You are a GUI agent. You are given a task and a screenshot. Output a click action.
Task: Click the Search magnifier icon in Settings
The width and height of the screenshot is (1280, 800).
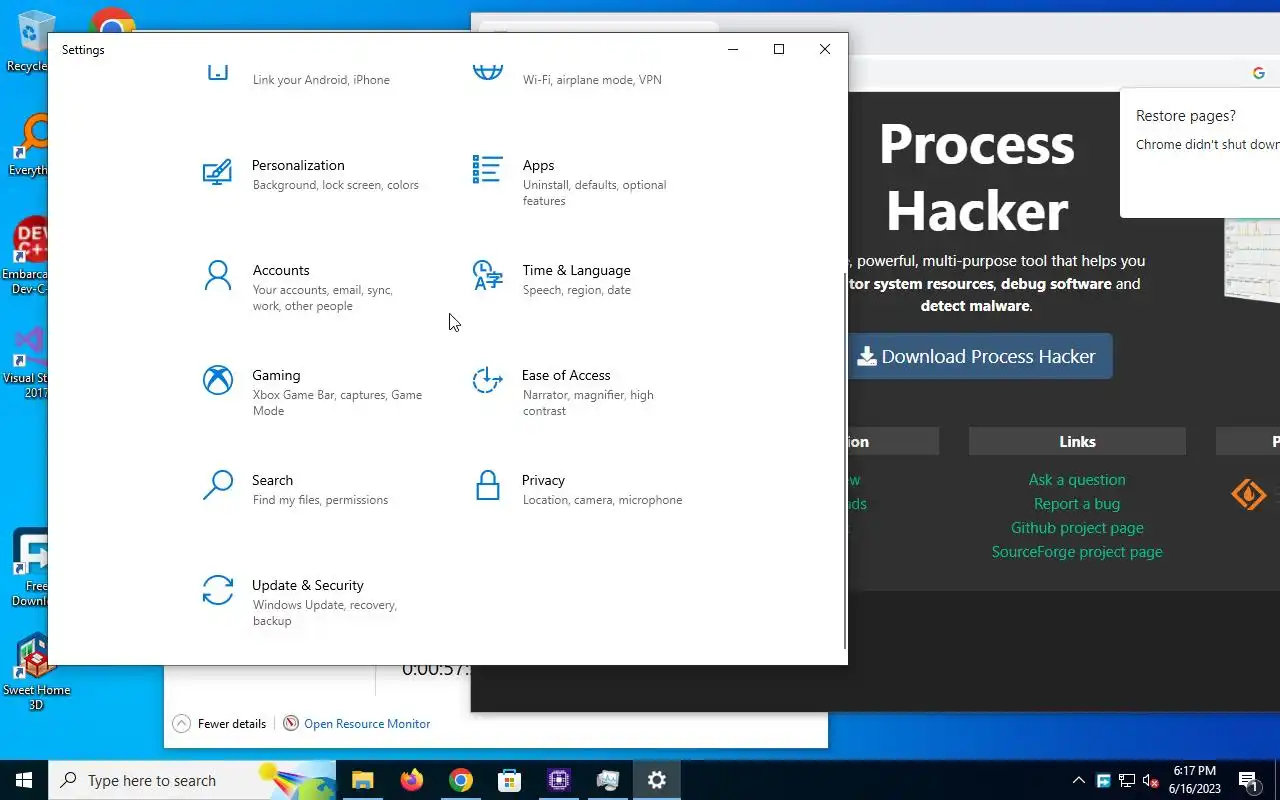(x=217, y=485)
